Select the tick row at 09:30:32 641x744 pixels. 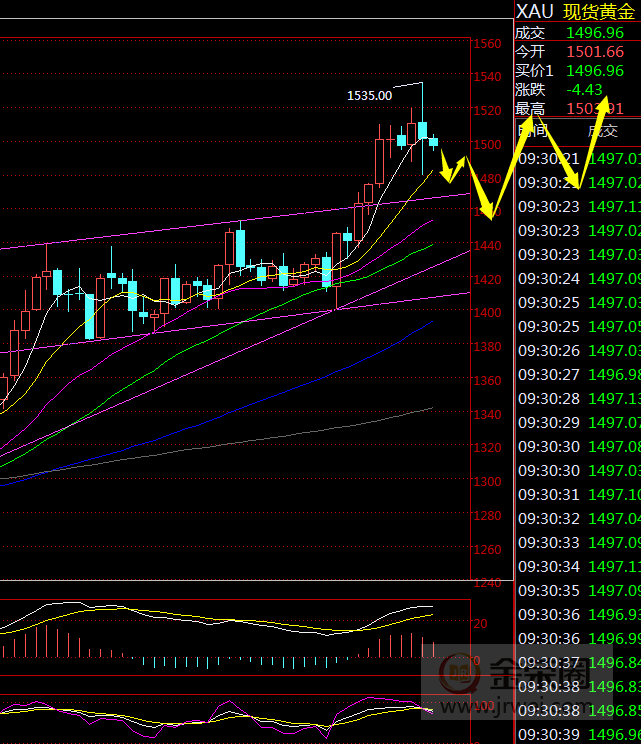pyautogui.click(x=578, y=519)
